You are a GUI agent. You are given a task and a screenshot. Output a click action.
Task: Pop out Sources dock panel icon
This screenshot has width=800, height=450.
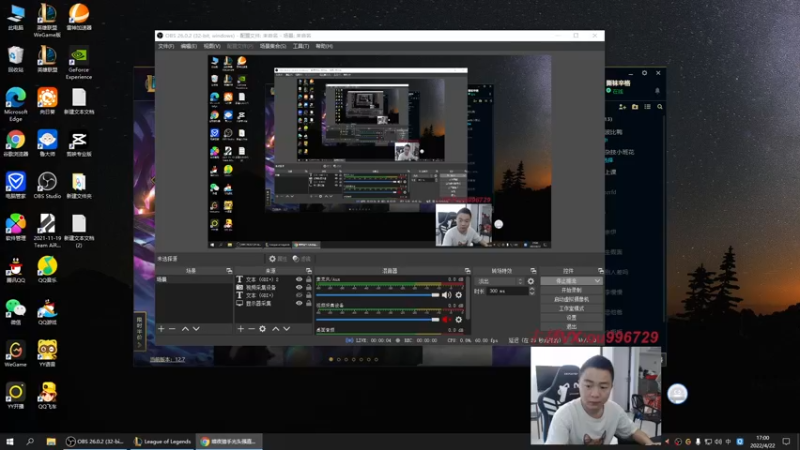pos(309,270)
